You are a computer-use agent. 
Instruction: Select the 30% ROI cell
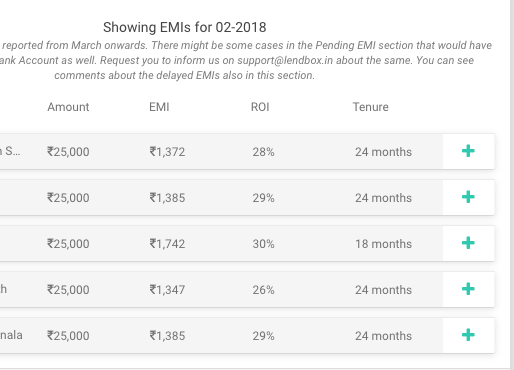[x=263, y=244]
